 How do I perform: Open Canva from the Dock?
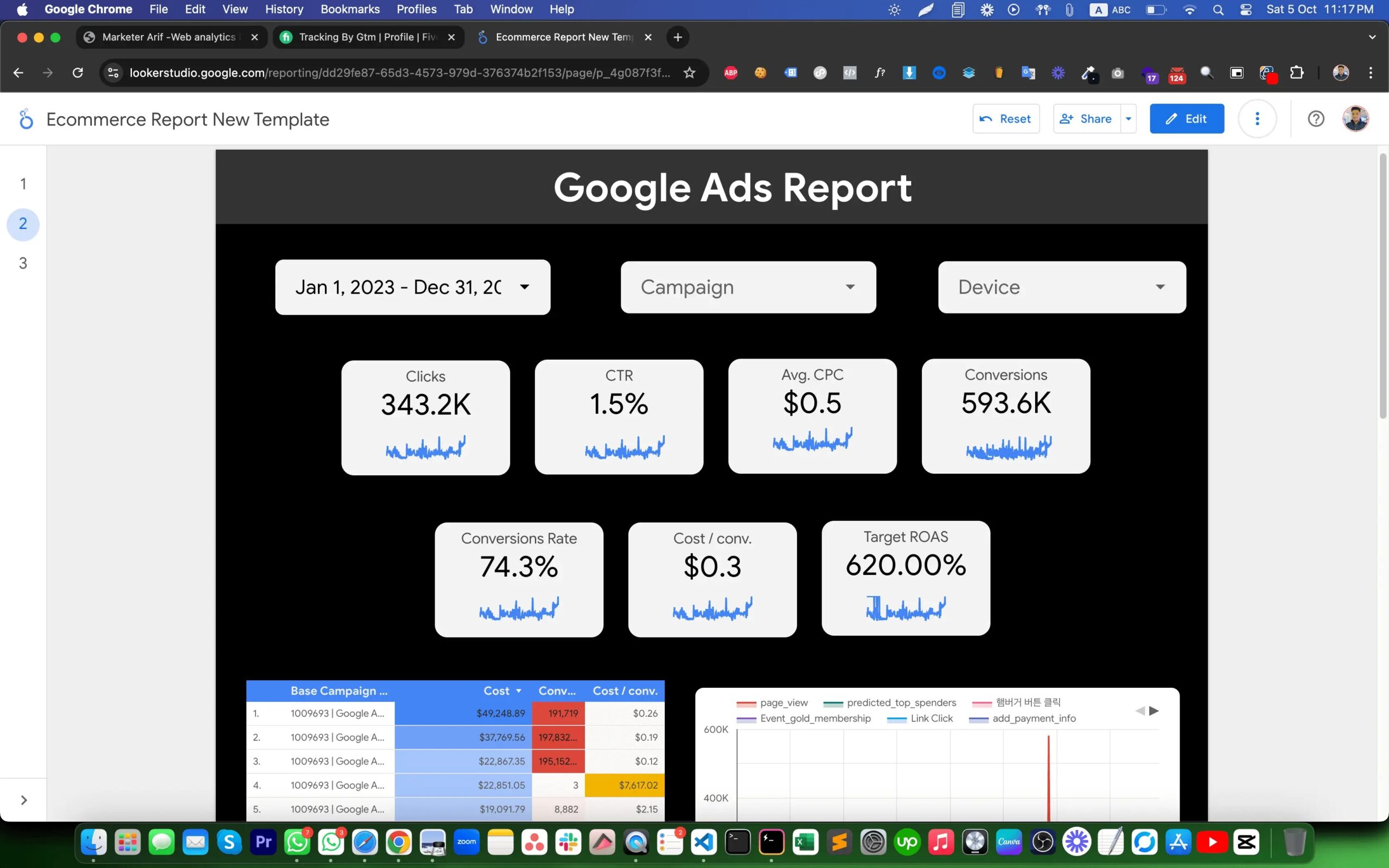coord(1009,842)
